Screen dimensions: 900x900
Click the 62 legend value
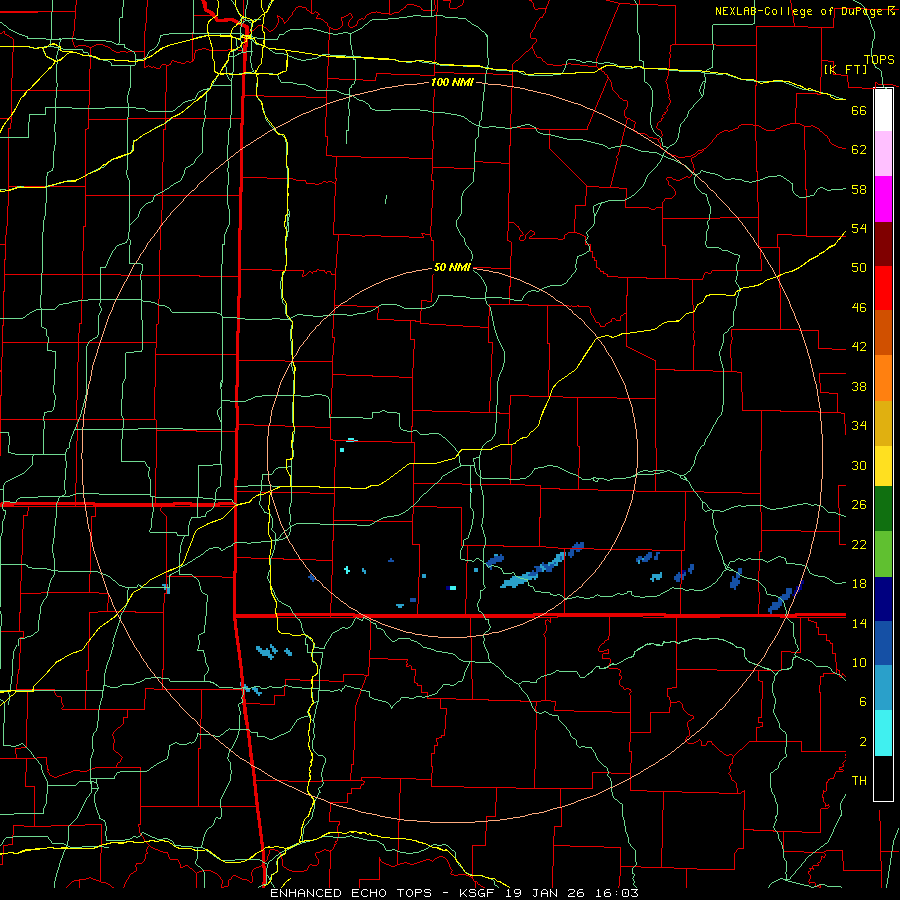(859, 150)
